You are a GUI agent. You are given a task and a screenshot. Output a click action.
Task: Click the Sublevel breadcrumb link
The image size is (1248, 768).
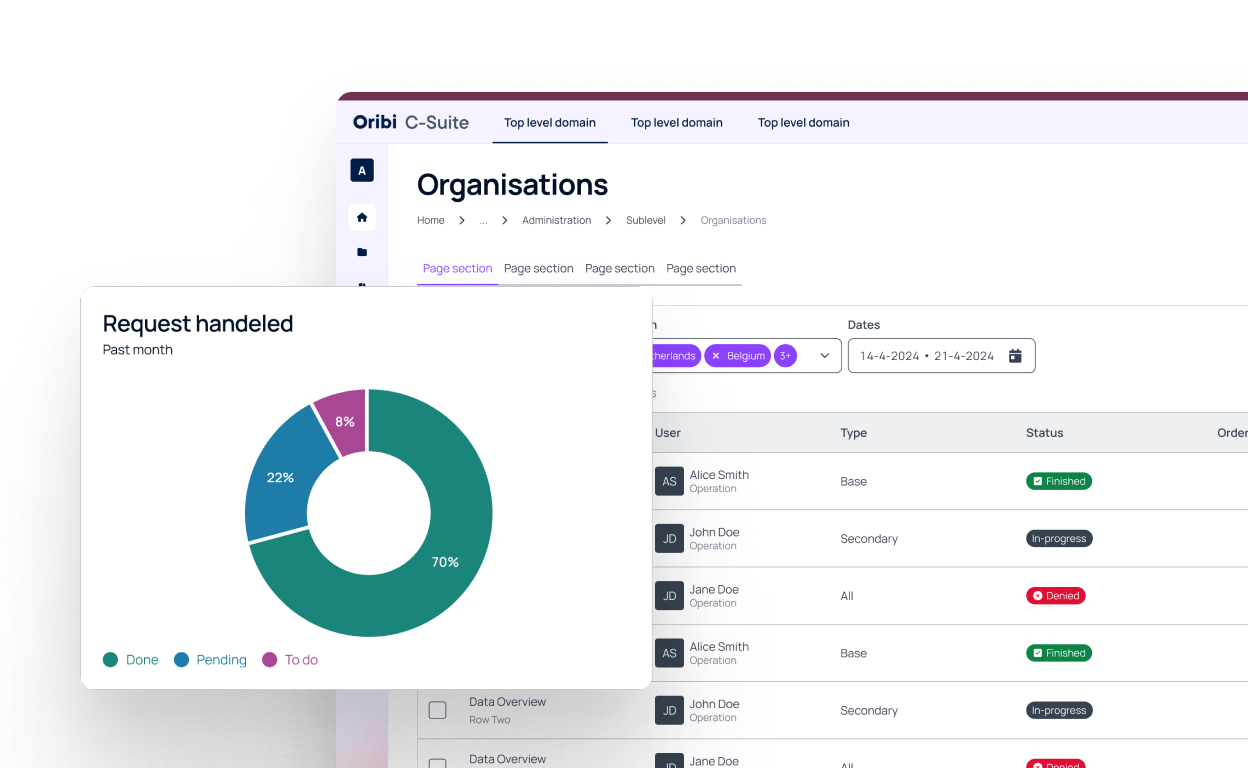645,220
